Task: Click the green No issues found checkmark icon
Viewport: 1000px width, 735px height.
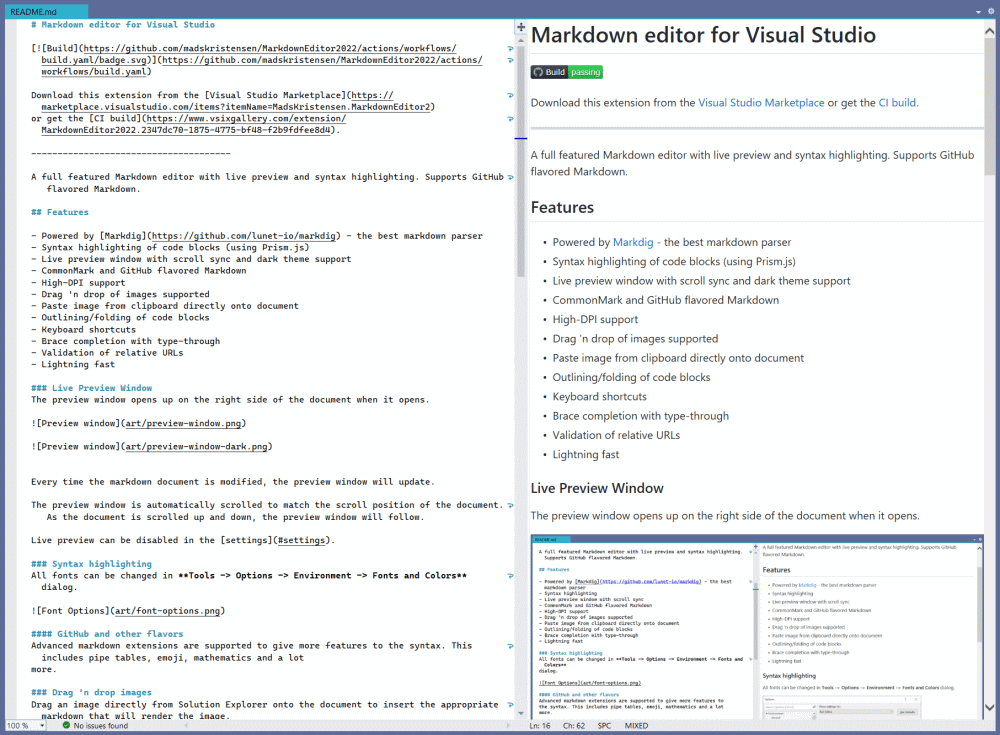Action: click(x=66, y=725)
